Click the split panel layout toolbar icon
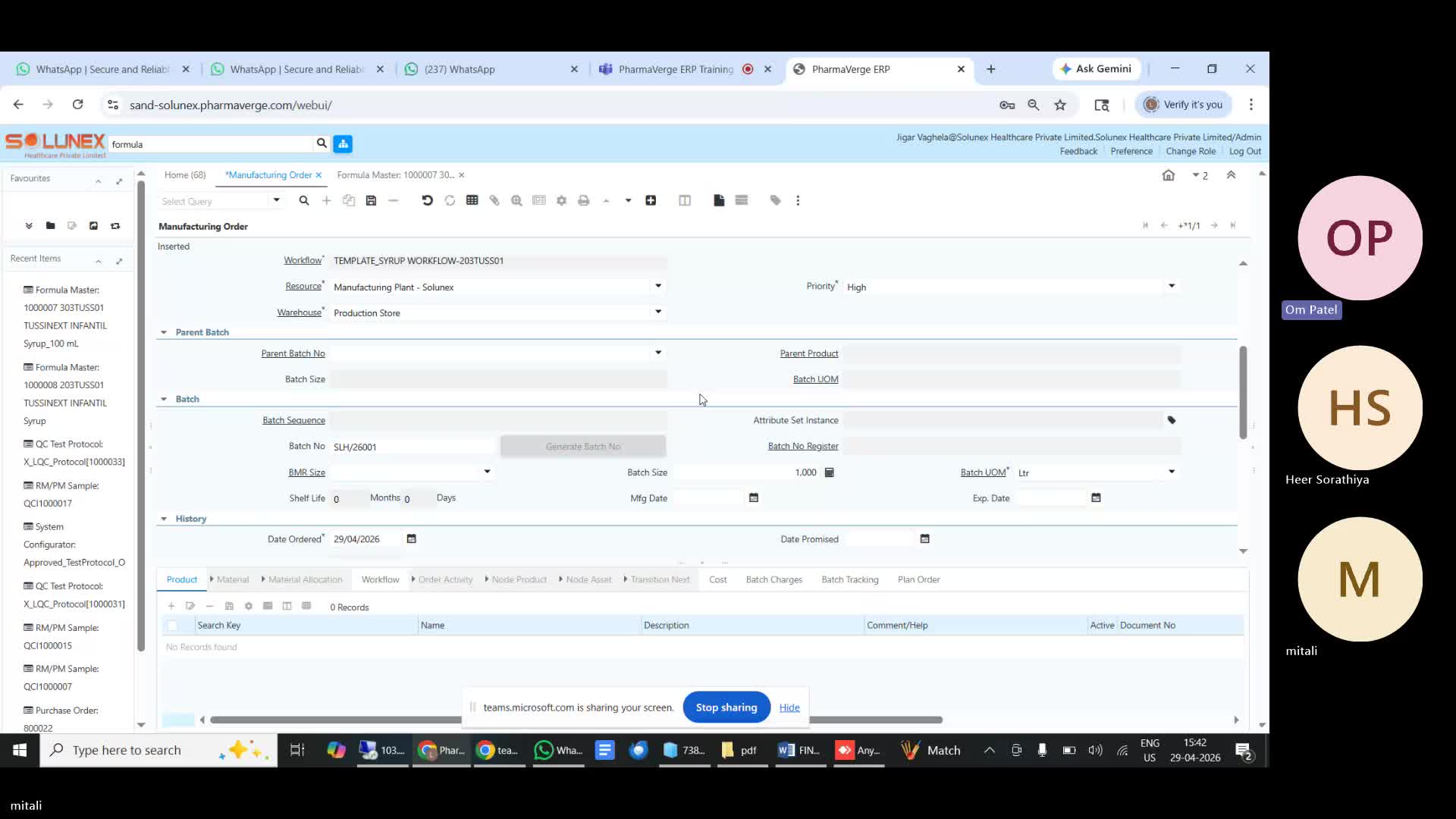1456x819 pixels. 685,201
